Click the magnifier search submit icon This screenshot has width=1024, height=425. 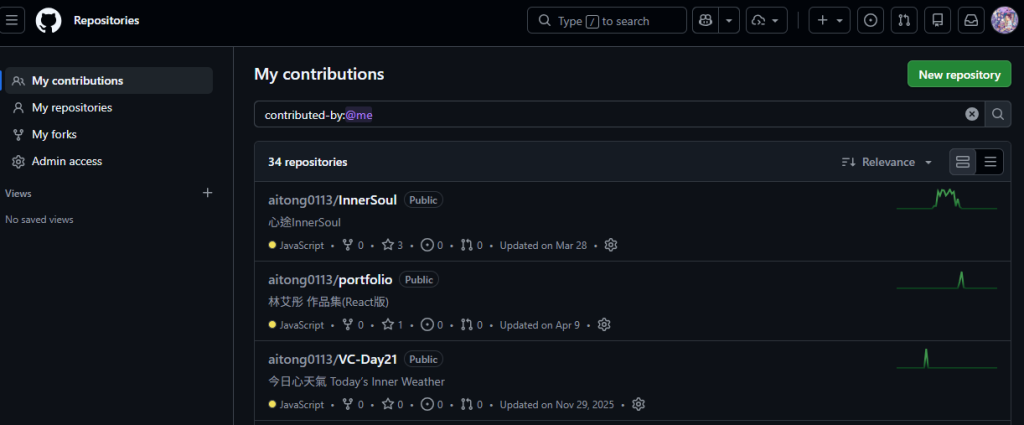coord(998,114)
